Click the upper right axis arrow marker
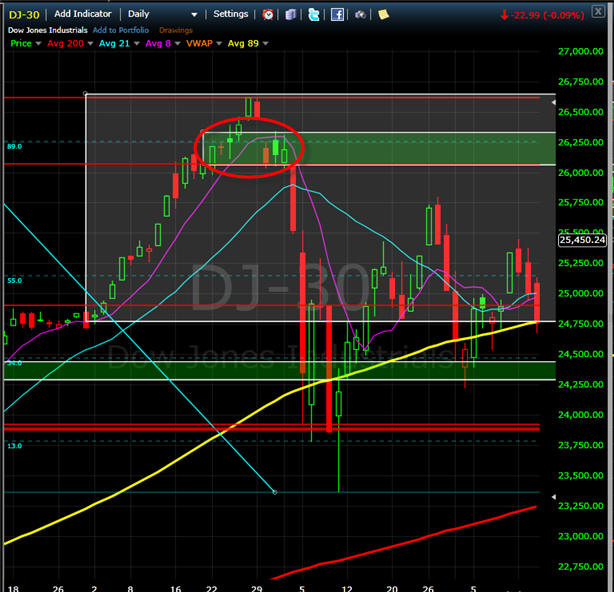Viewport: 614px width, 592px height. pyautogui.click(x=553, y=102)
